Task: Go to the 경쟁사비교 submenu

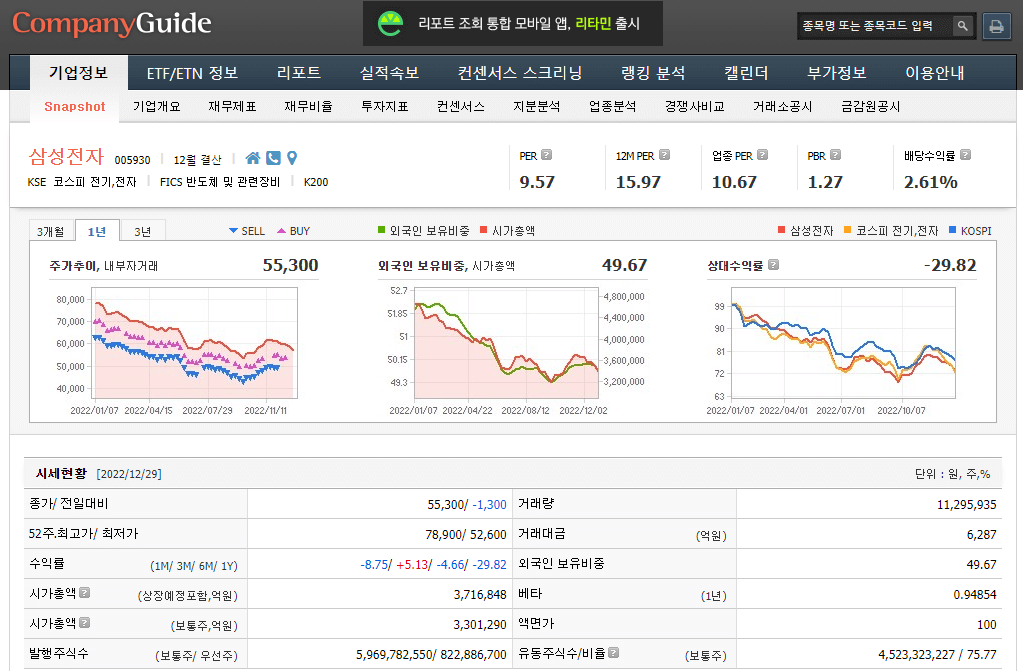Action: coord(695,106)
